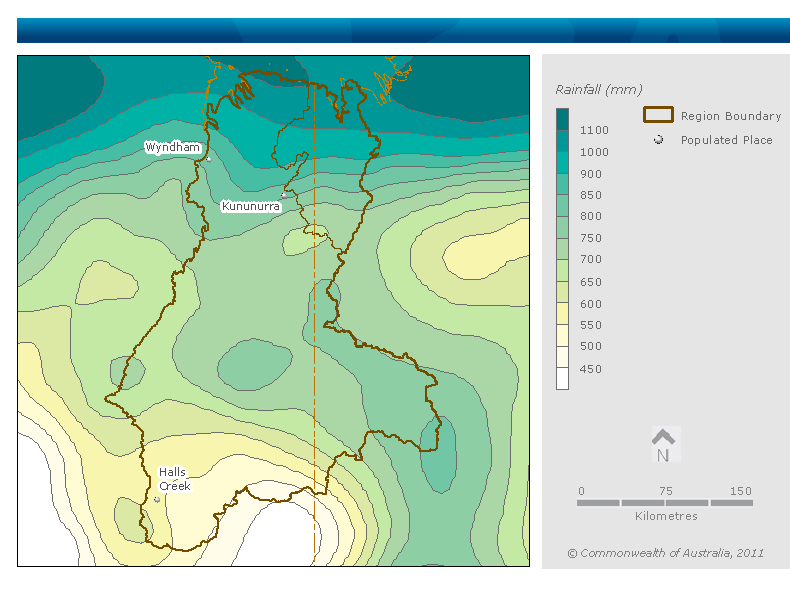Click the 550 rainfall legend value
This screenshot has height=594, width=790.
click(x=590, y=325)
